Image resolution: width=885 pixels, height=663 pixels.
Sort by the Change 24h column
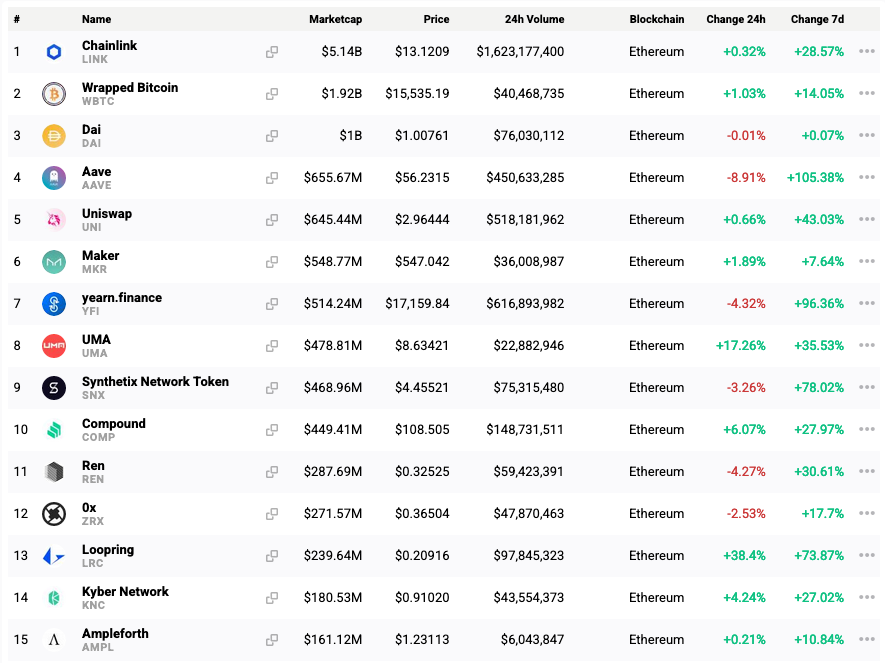click(x=736, y=19)
